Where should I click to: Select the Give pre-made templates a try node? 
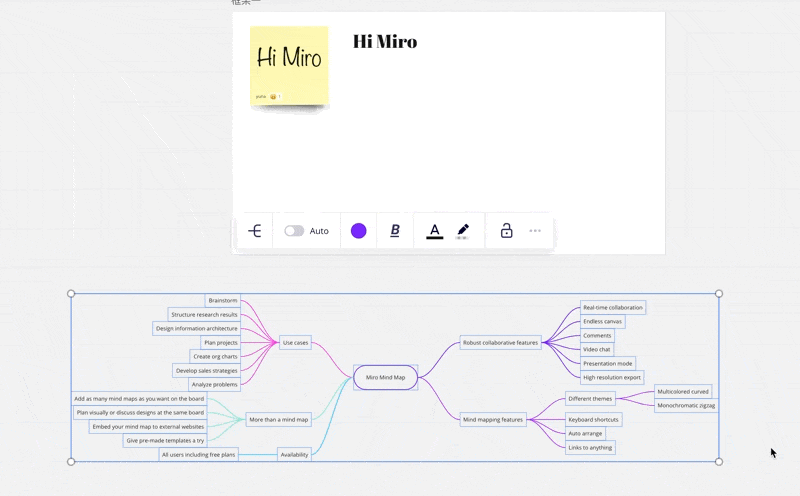tap(165, 441)
